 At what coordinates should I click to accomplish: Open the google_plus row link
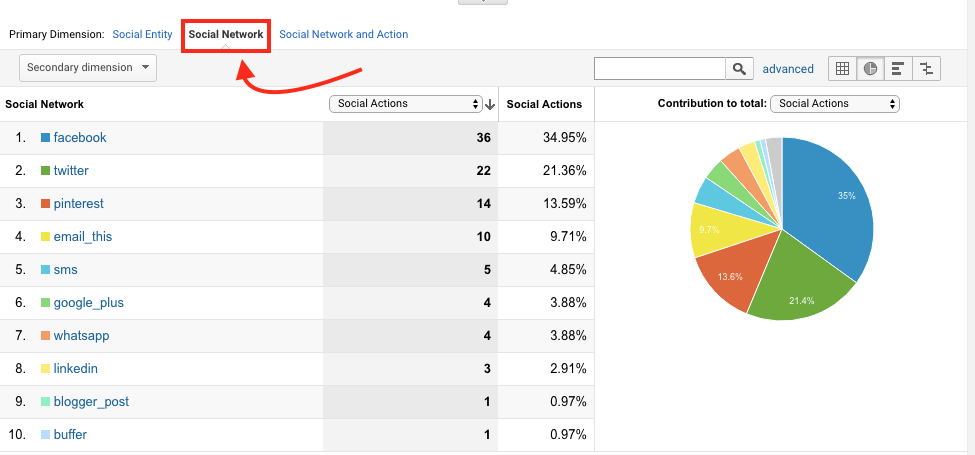click(88, 303)
